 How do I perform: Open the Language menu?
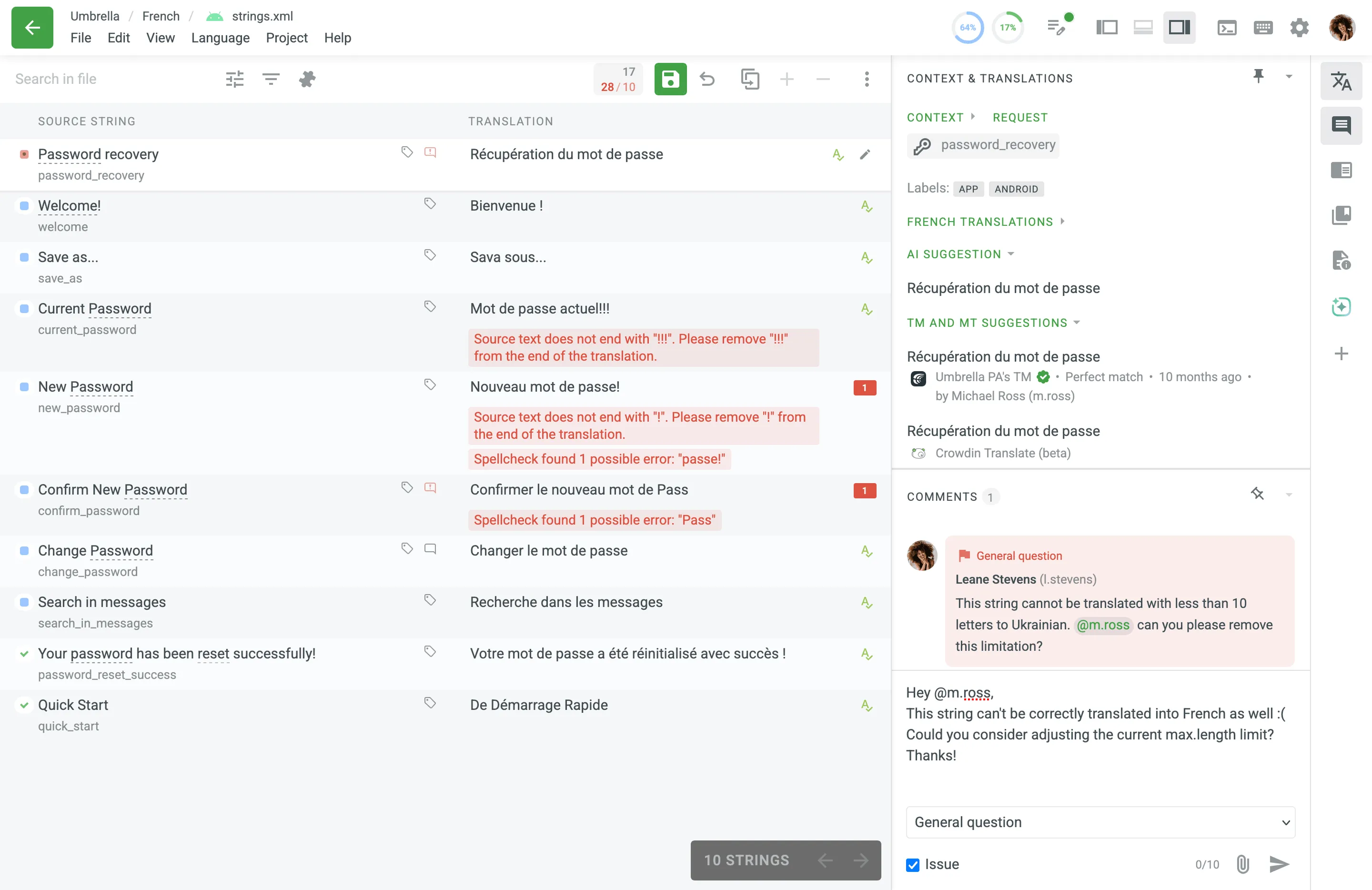[x=220, y=38]
